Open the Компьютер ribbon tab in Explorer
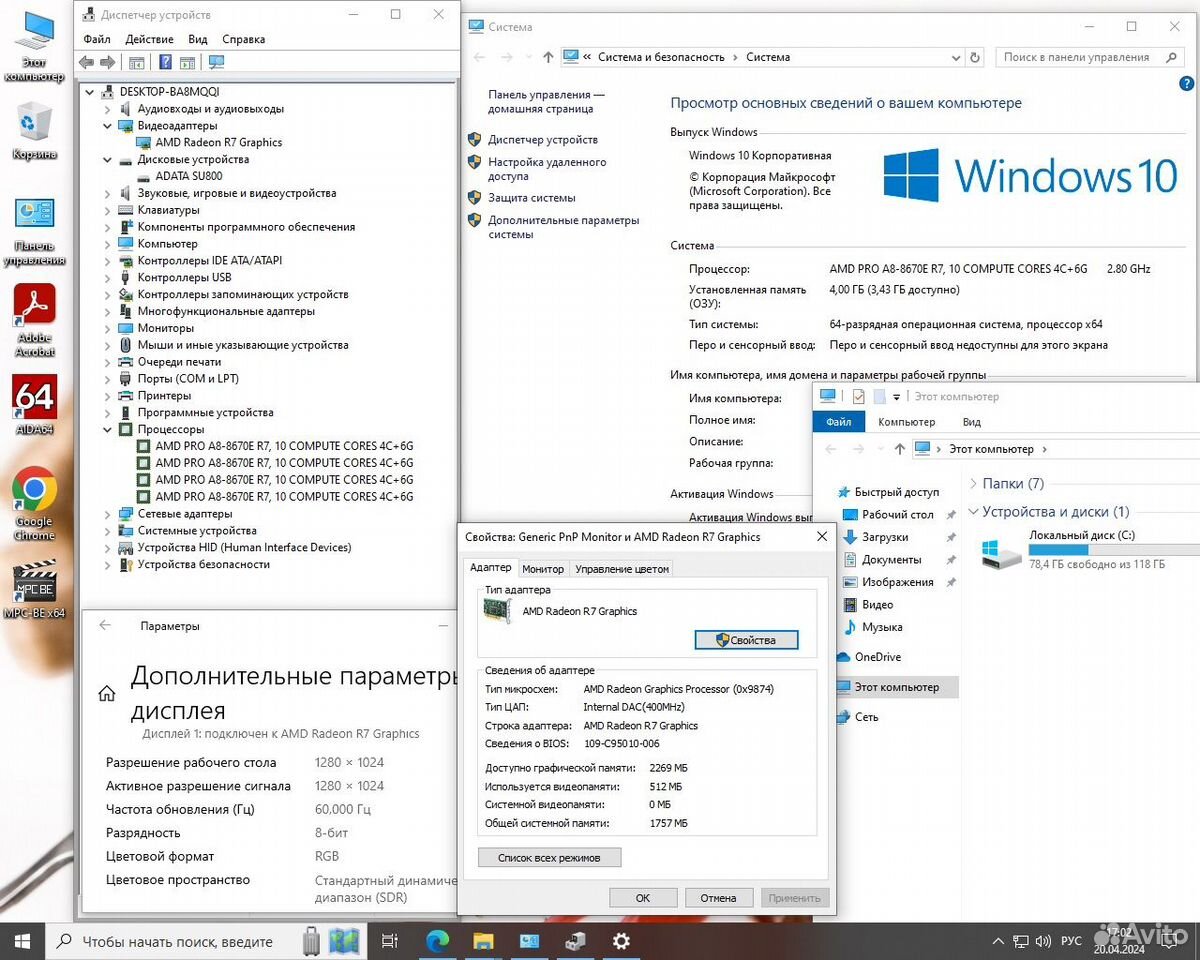The image size is (1200, 960). [x=906, y=422]
